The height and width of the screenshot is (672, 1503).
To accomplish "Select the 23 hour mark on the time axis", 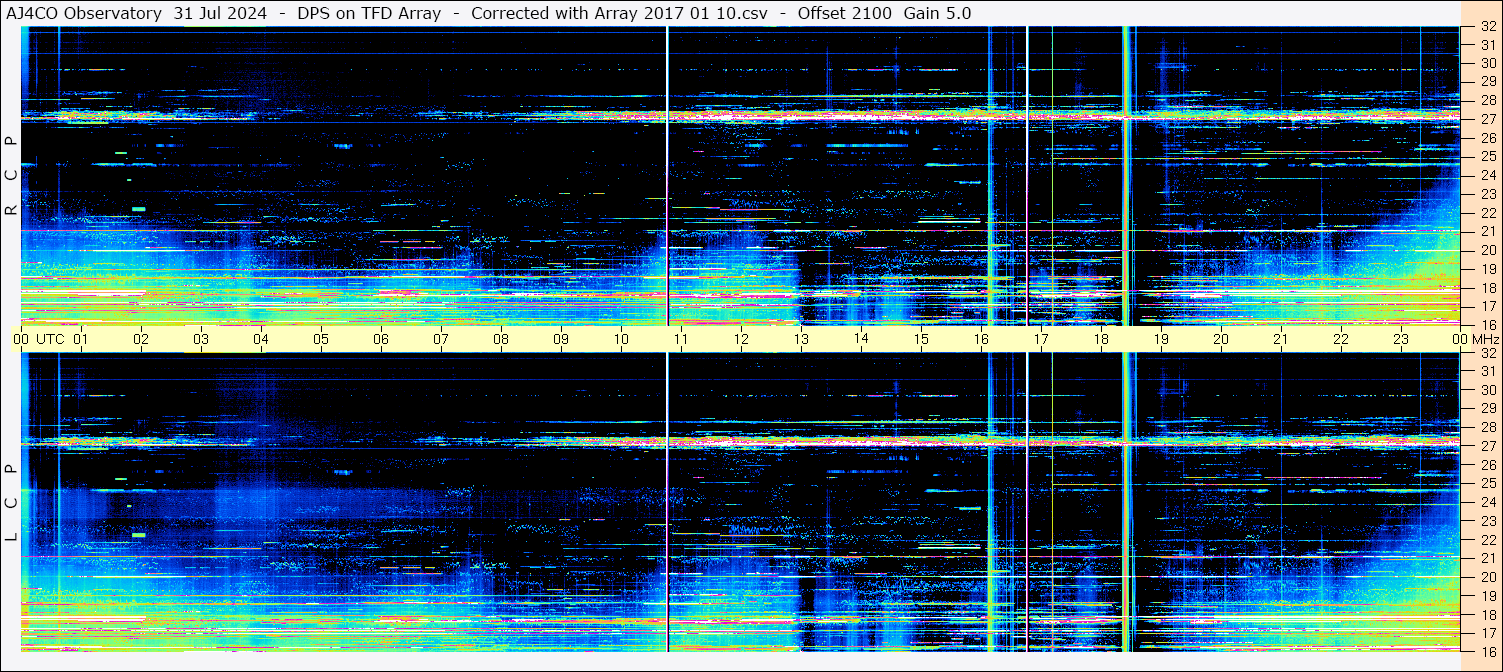I will pyautogui.click(x=1401, y=339).
